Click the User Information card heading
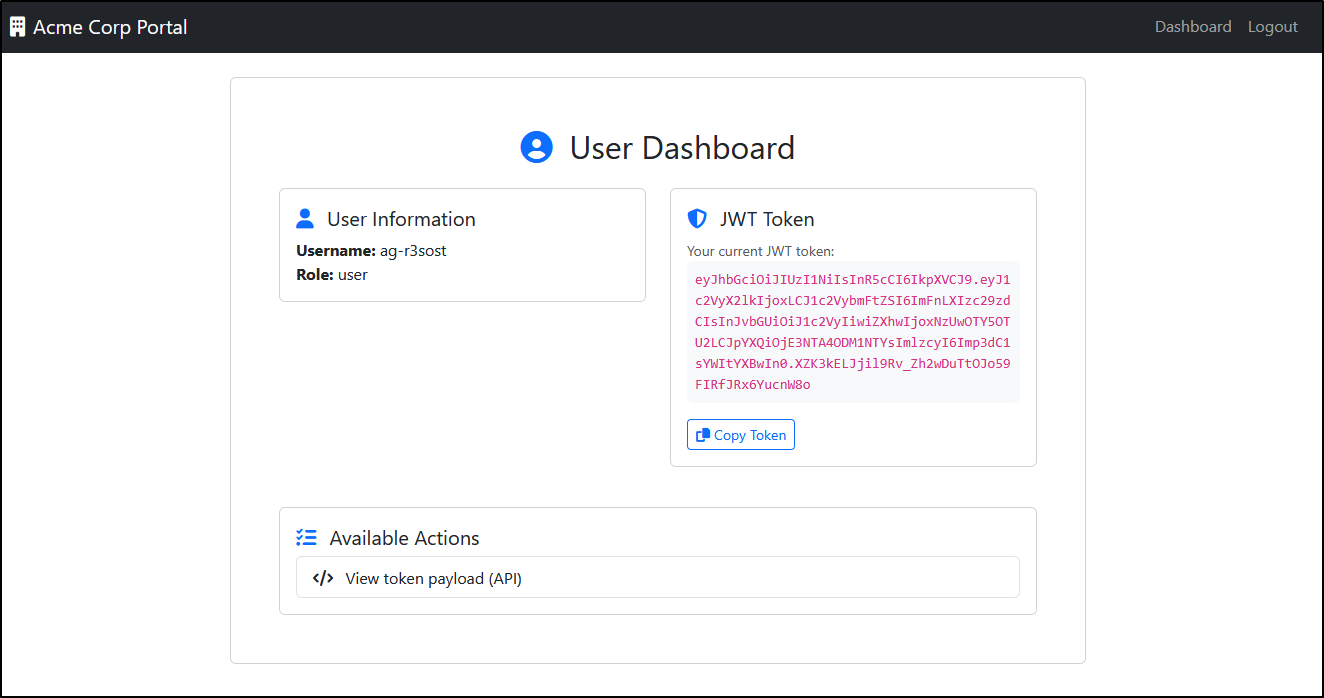1324x698 pixels. (x=401, y=219)
